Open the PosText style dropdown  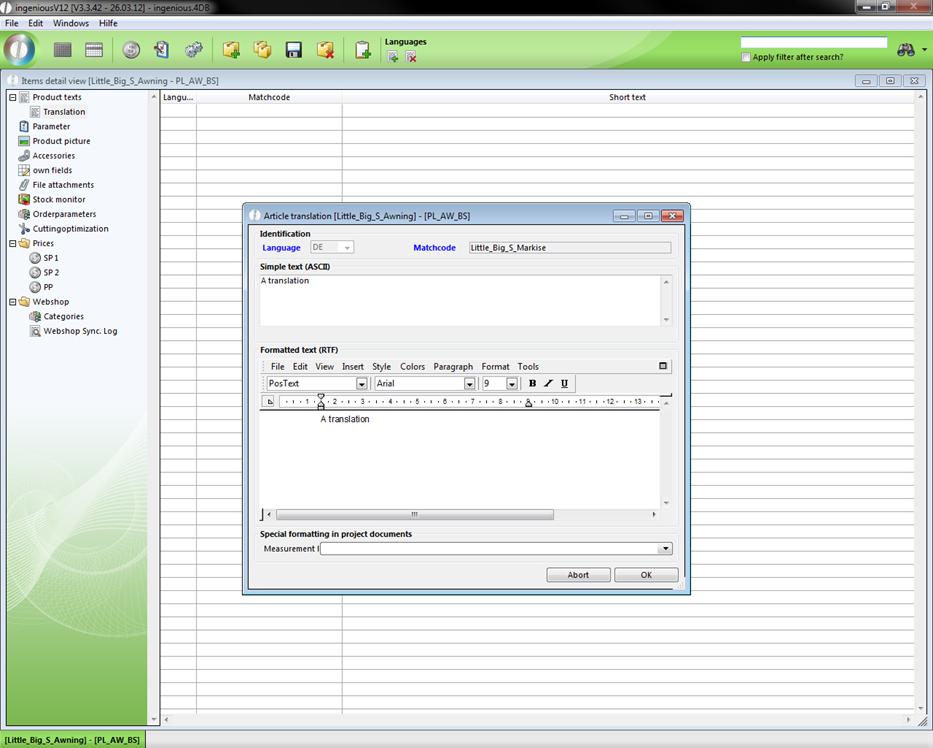pyautogui.click(x=362, y=384)
